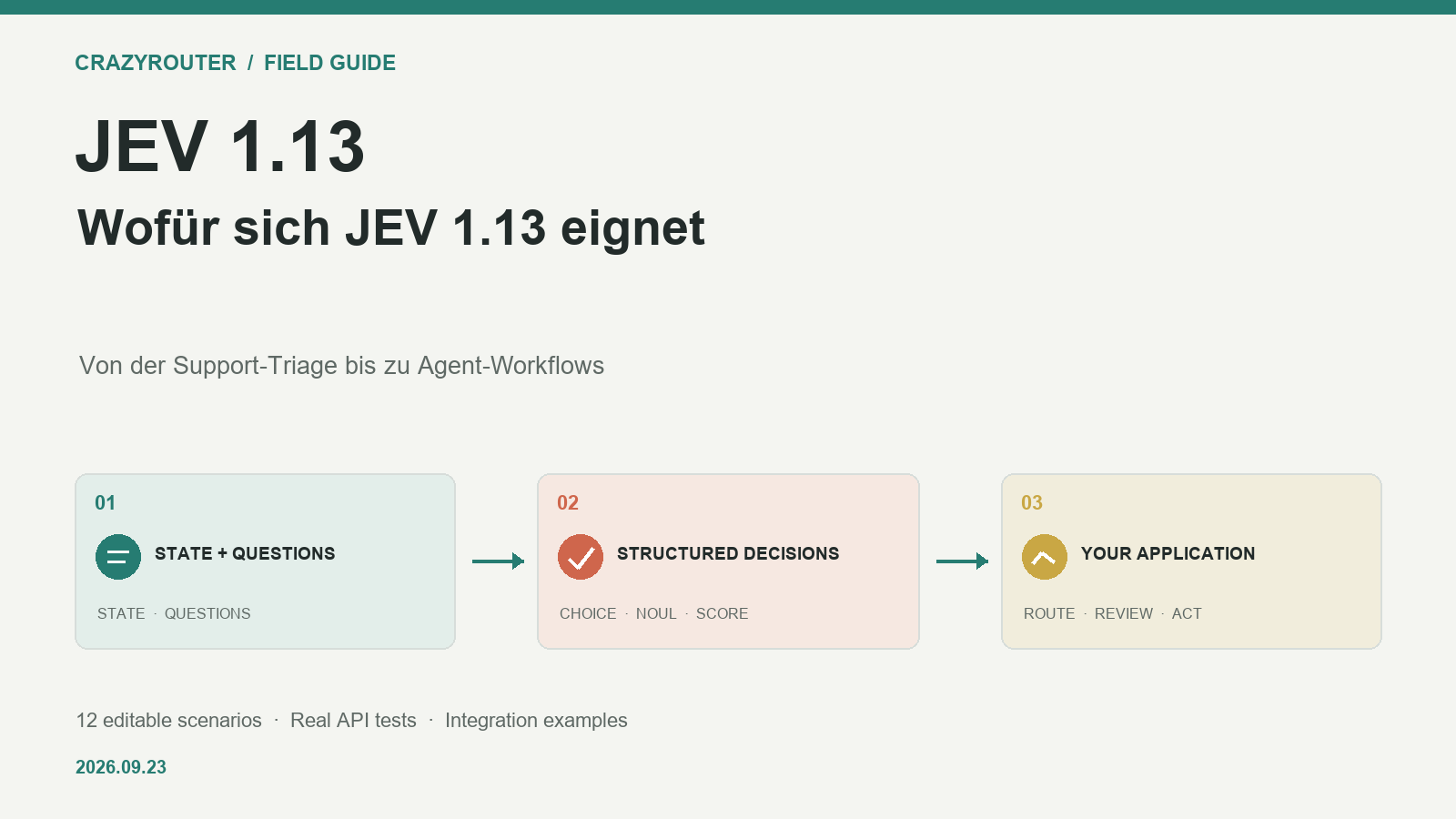Click the 'STATE + QUESTIONS' card title
1456x819 pixels.
(x=245, y=553)
